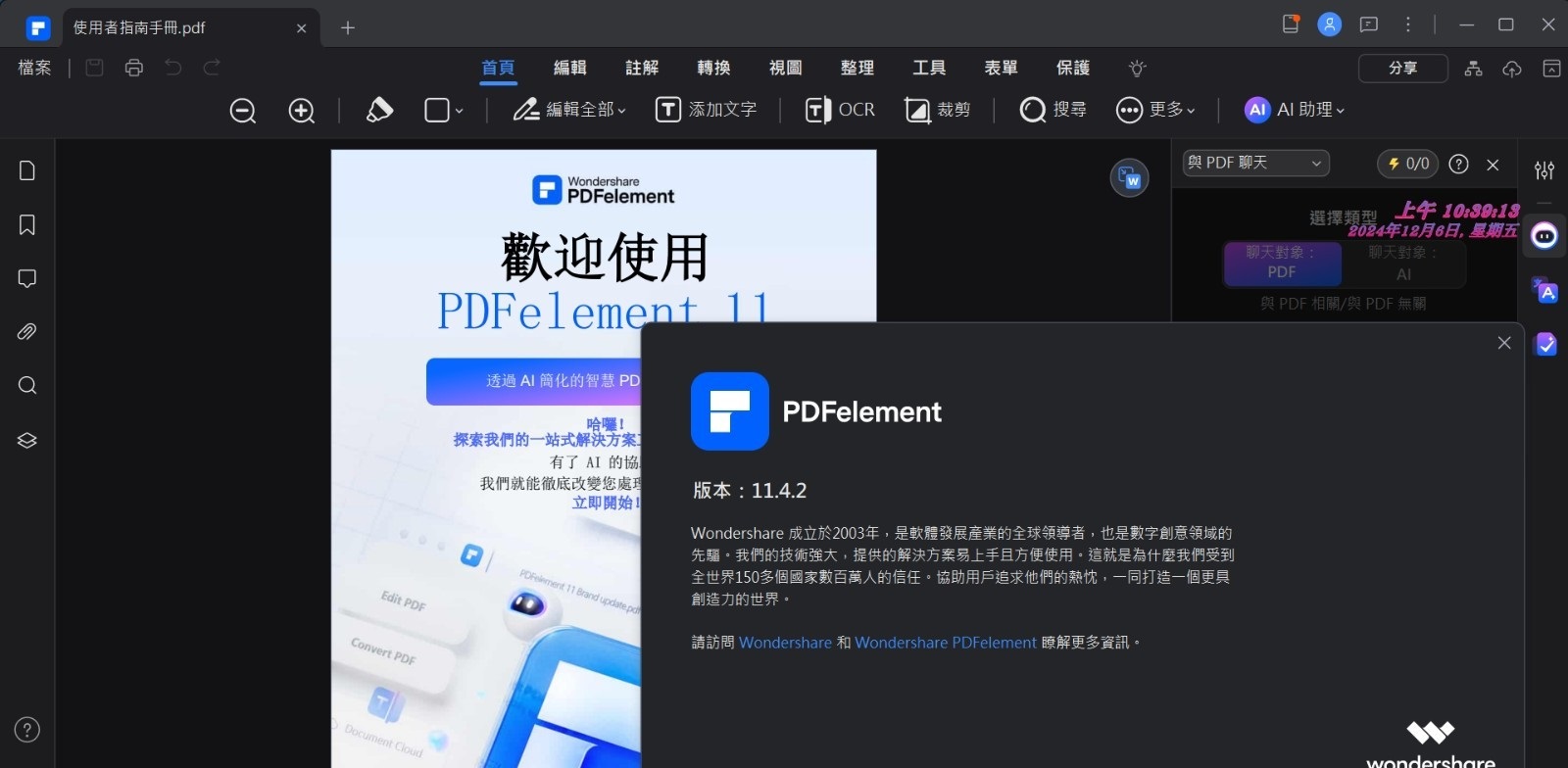Image resolution: width=1568 pixels, height=768 pixels.
Task: Click the help question mark in sidebar
Action: [27, 730]
